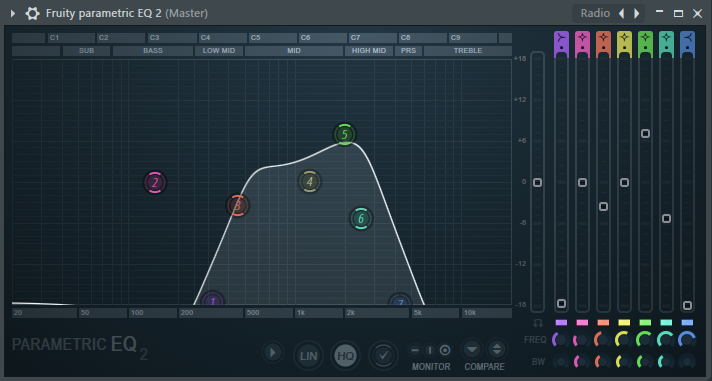Click band 5 green level slider handle

point(645,134)
